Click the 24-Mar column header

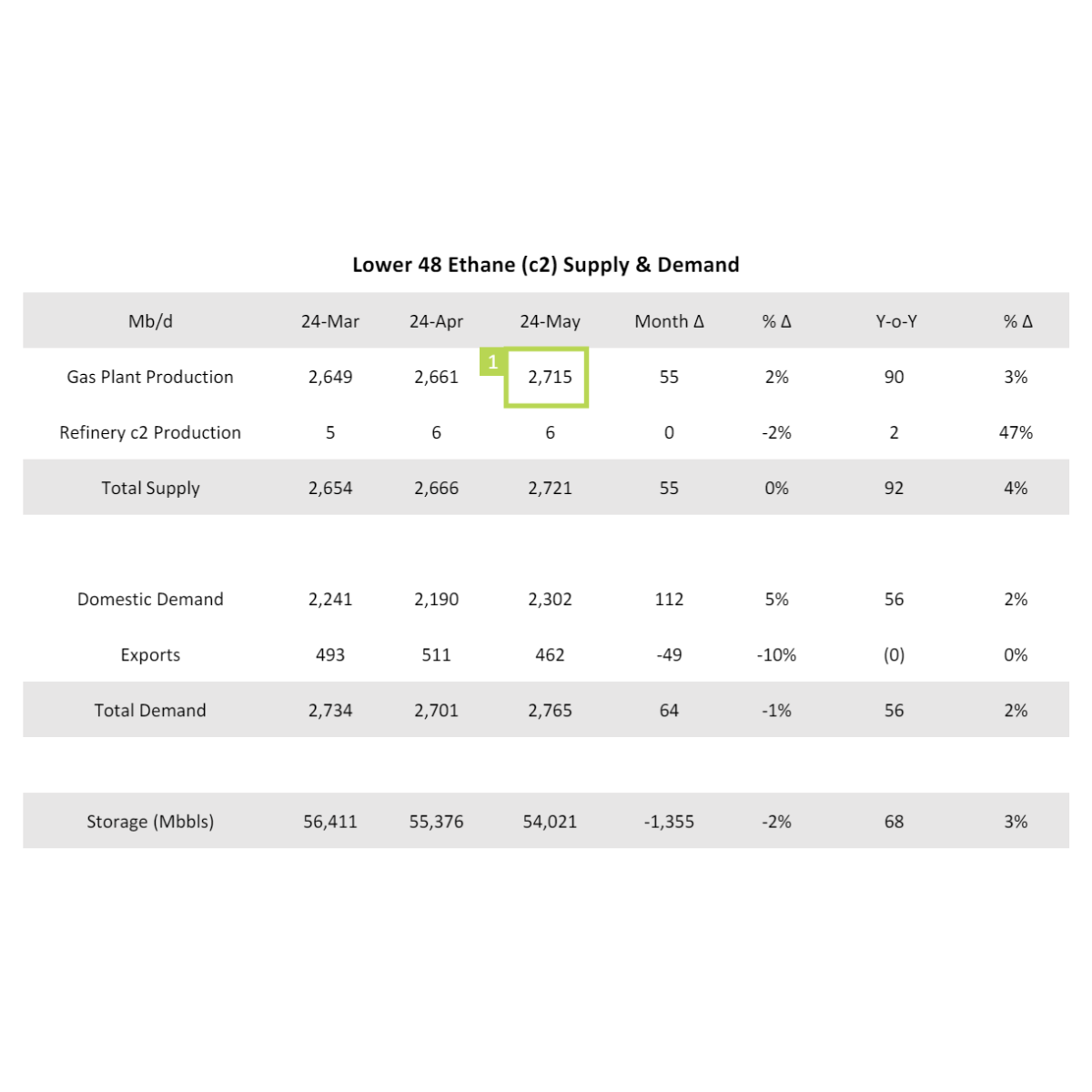tap(330, 321)
